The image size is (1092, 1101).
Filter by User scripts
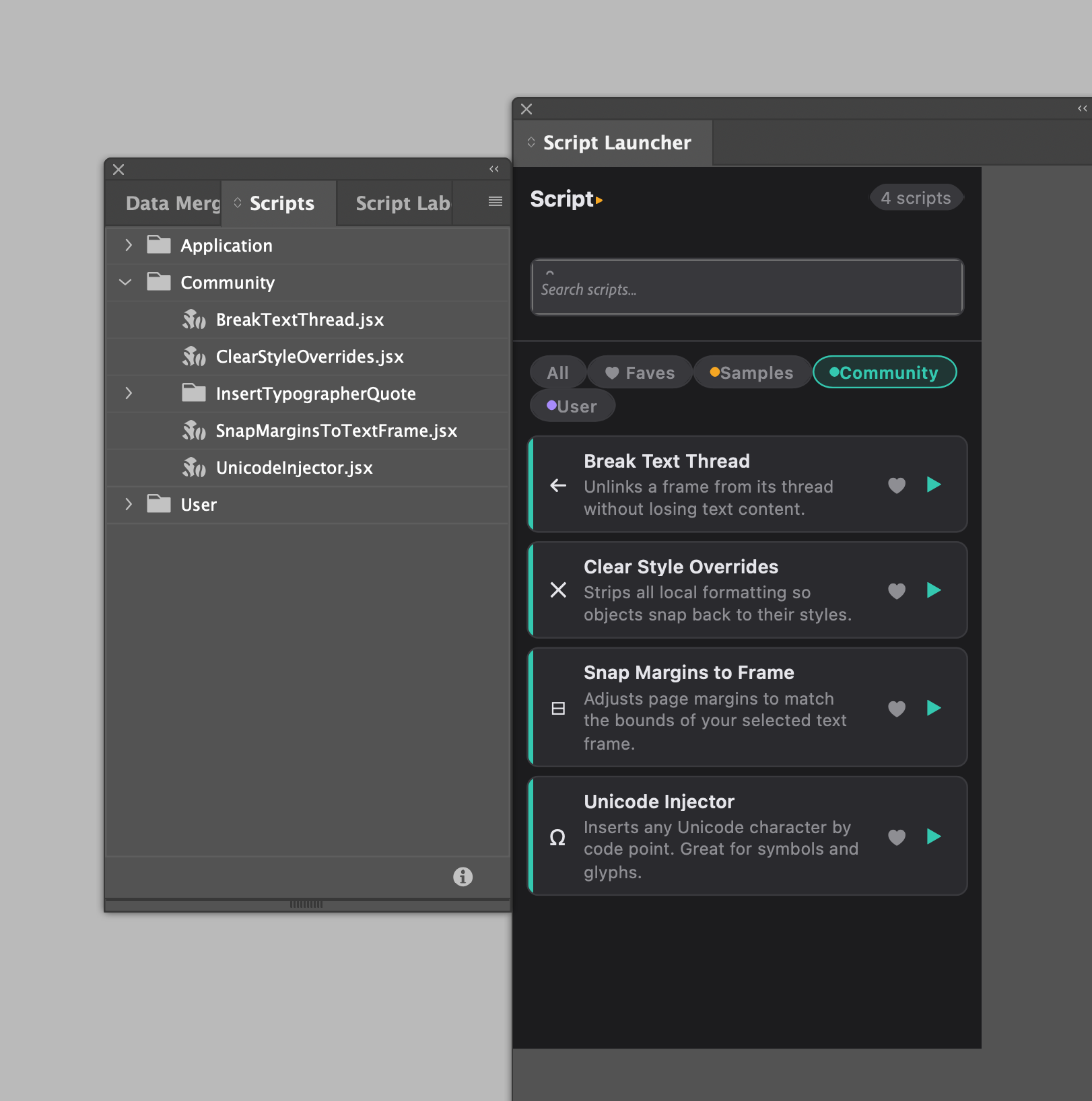[x=572, y=406]
